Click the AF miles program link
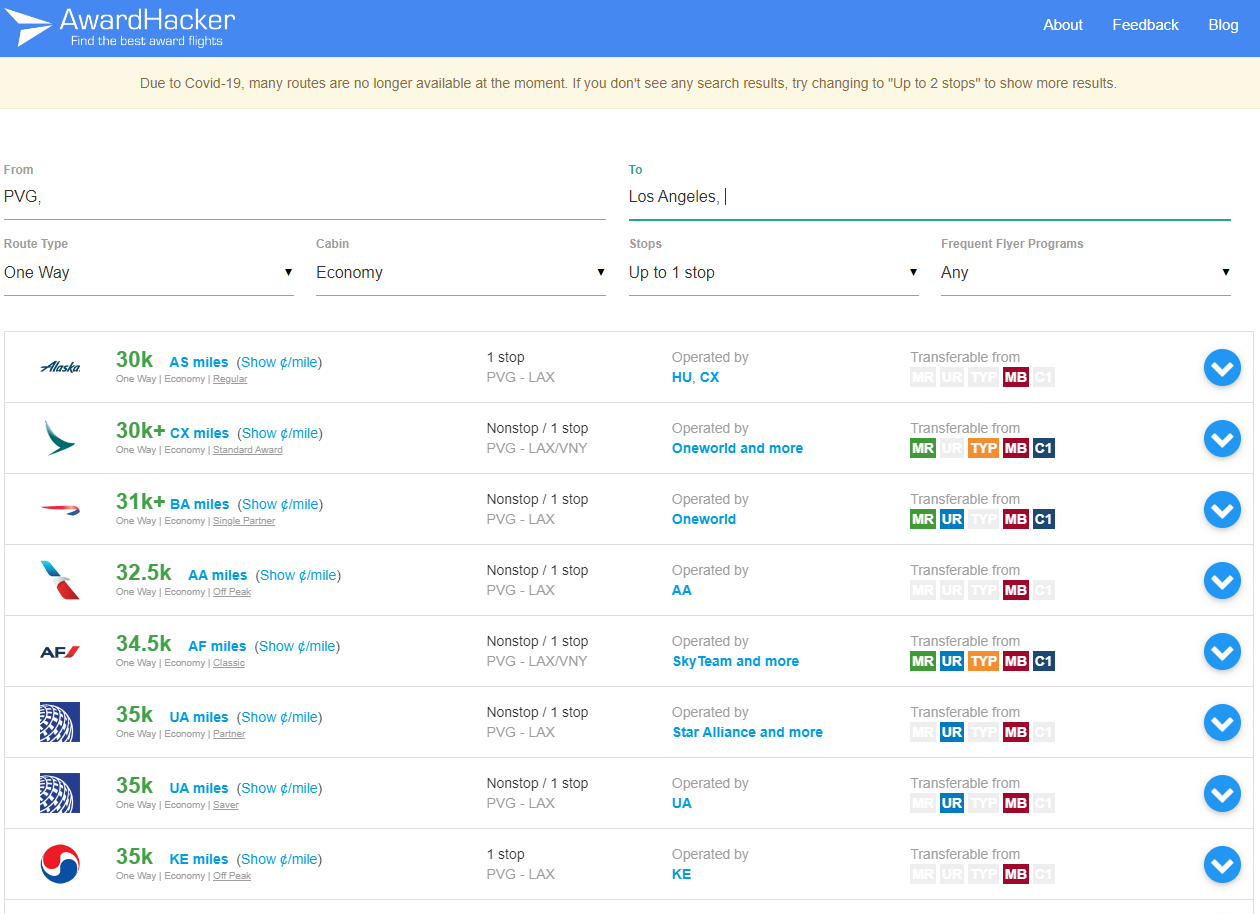Screen dimensions: 1260x914 [x=217, y=646]
